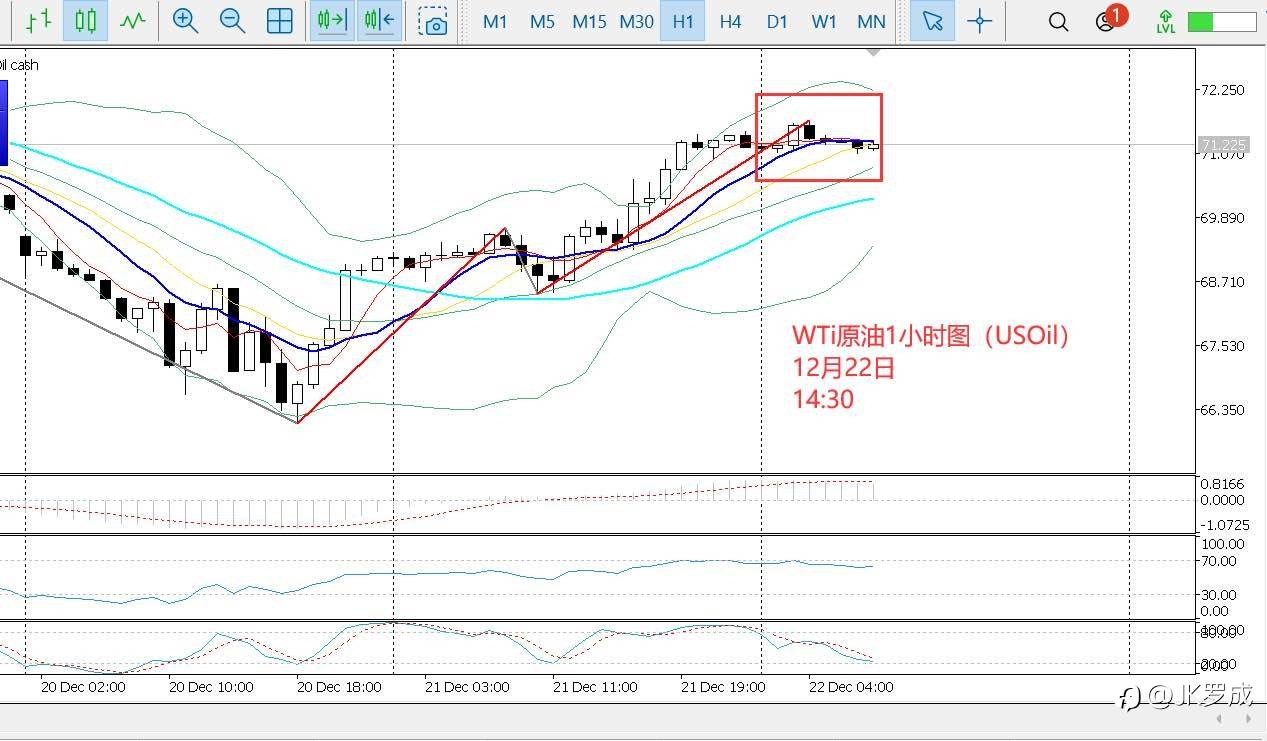
Task: Select the MN monthly timeframe
Action: click(x=871, y=21)
